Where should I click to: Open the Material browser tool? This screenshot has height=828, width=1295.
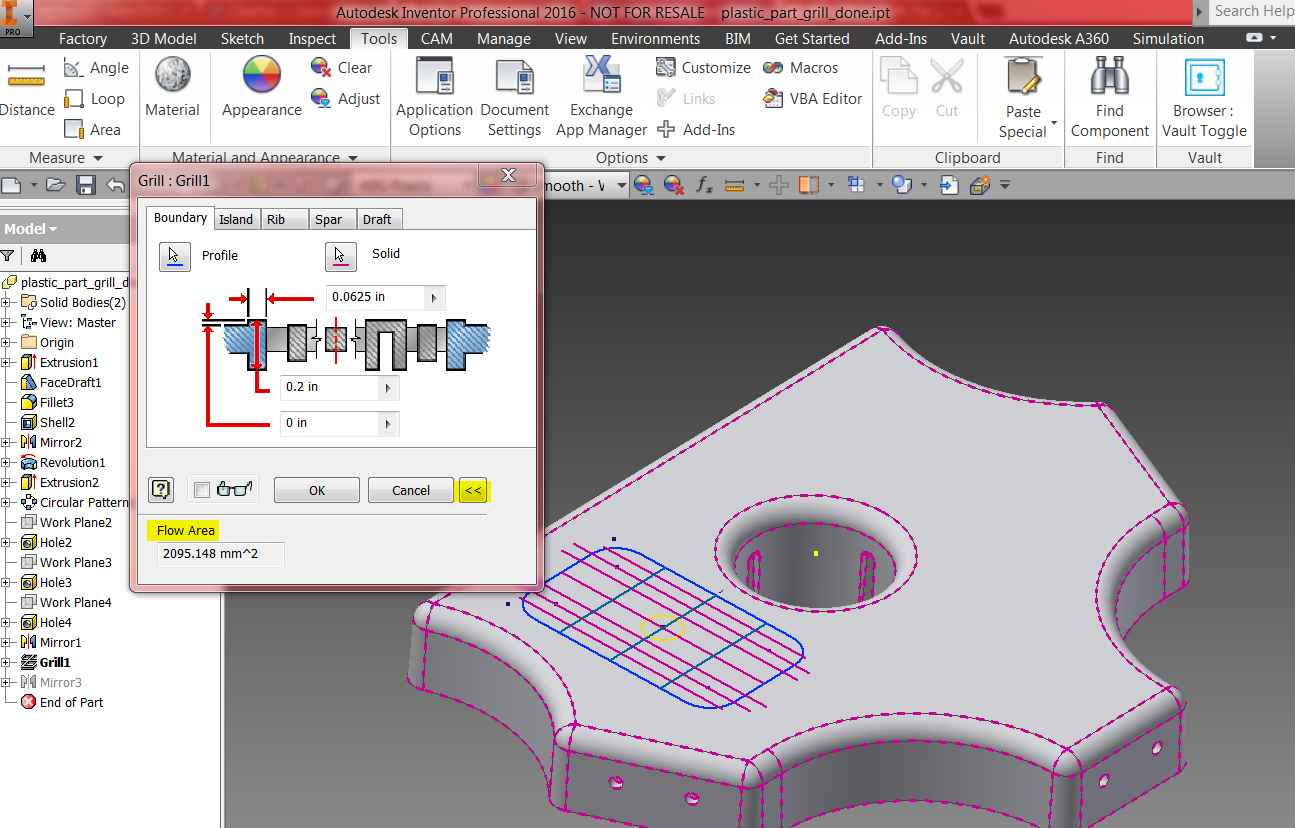(172, 87)
